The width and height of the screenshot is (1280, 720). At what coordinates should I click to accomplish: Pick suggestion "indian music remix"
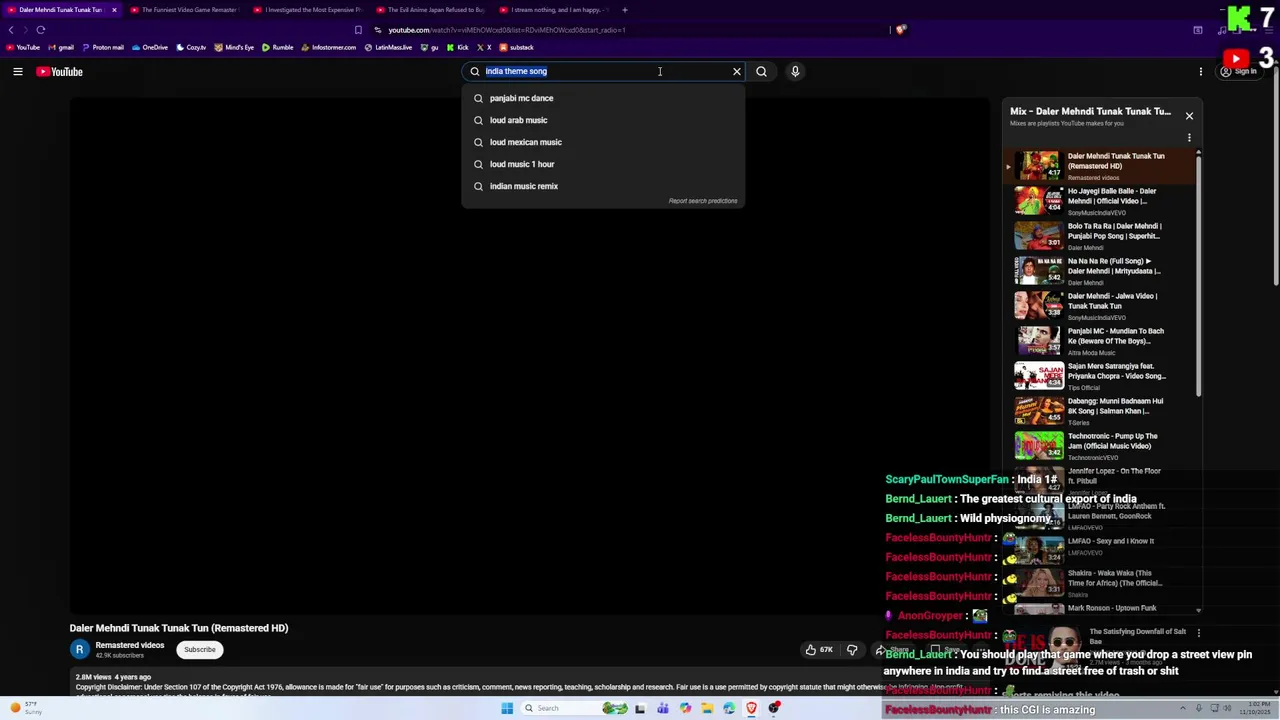click(x=603, y=186)
